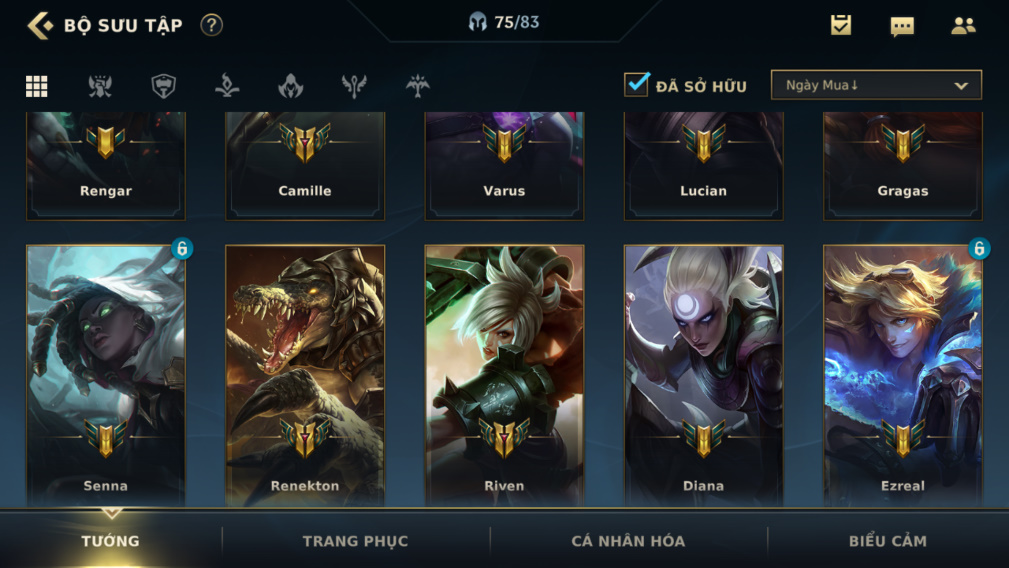Filter champions by the fighter role icon

coord(100,86)
